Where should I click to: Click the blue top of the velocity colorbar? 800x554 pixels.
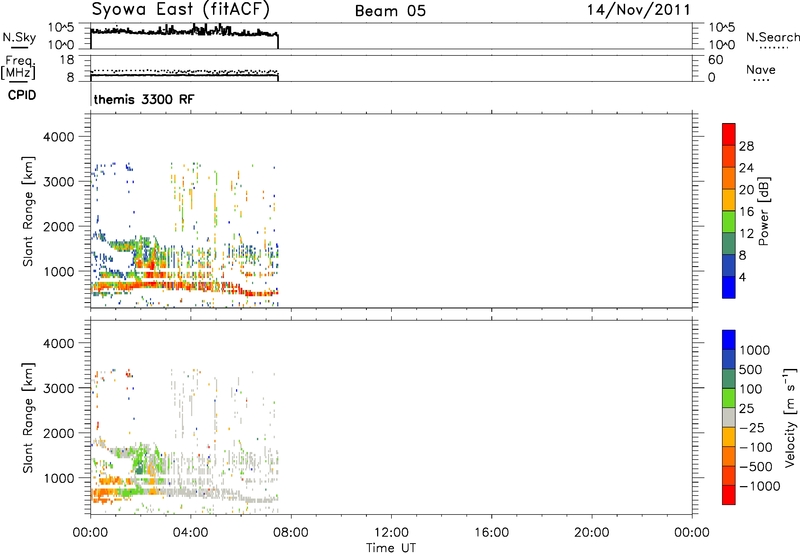[729, 340]
